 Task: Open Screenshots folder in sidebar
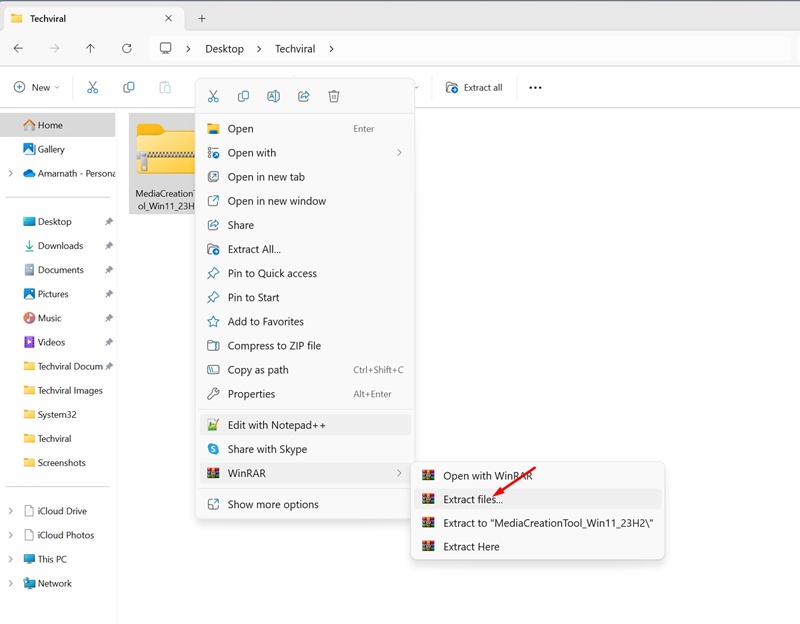click(58, 462)
